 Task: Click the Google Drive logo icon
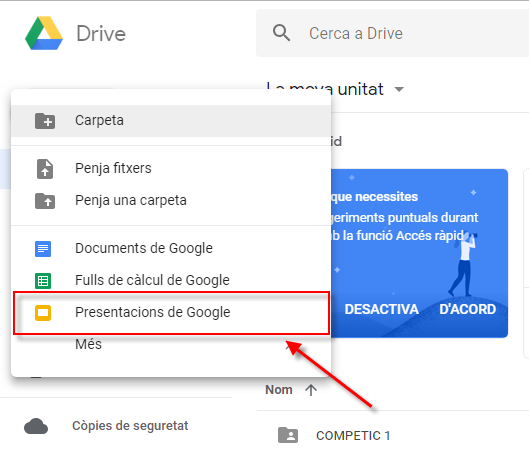point(44,33)
